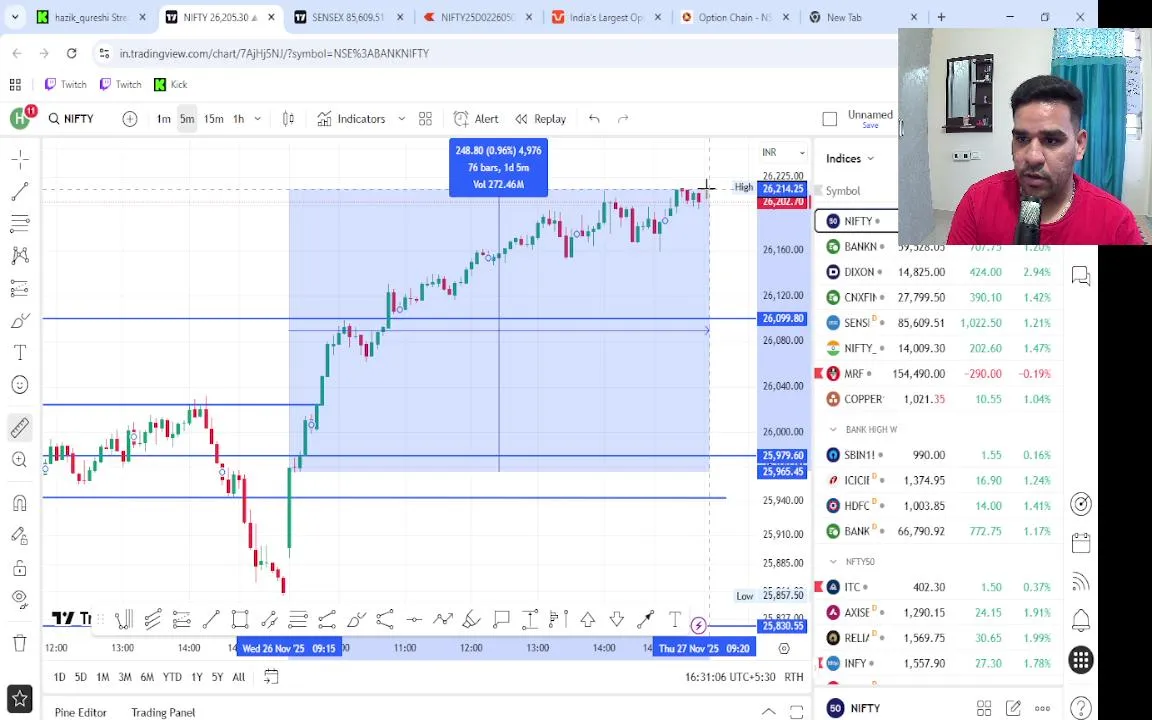
Task: Open the notifications bell icon
Action: click(1081, 621)
